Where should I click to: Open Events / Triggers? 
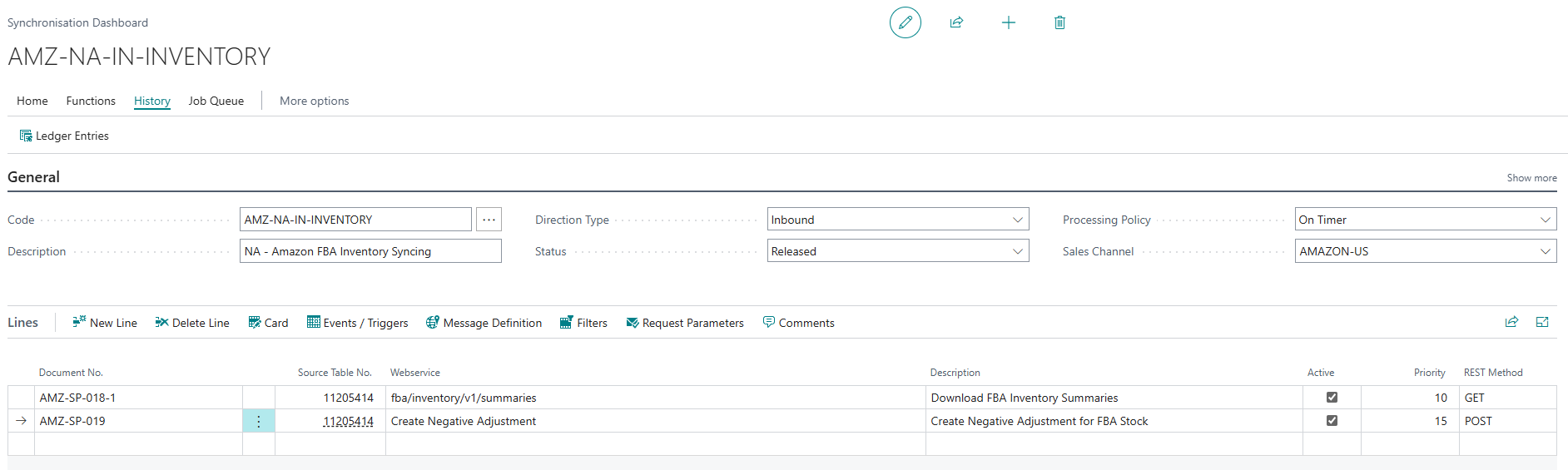[x=358, y=323]
